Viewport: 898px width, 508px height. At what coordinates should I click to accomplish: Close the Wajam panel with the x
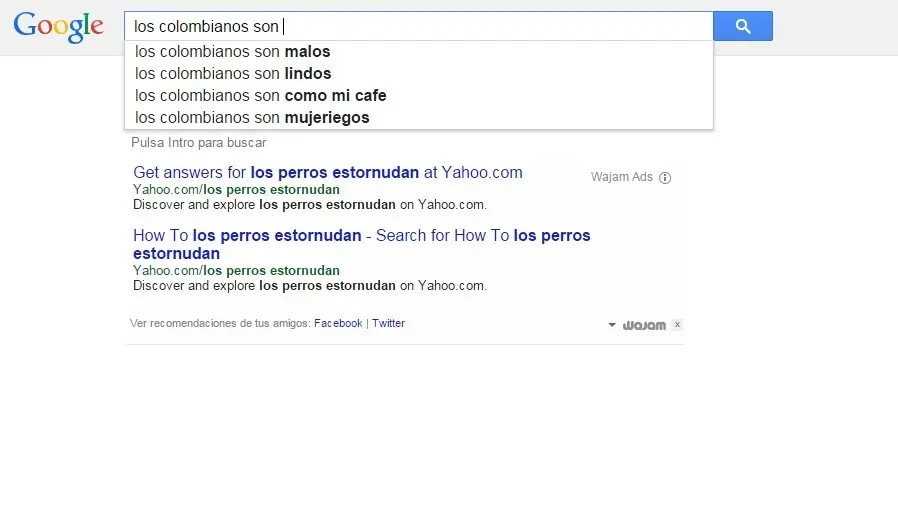(x=677, y=325)
